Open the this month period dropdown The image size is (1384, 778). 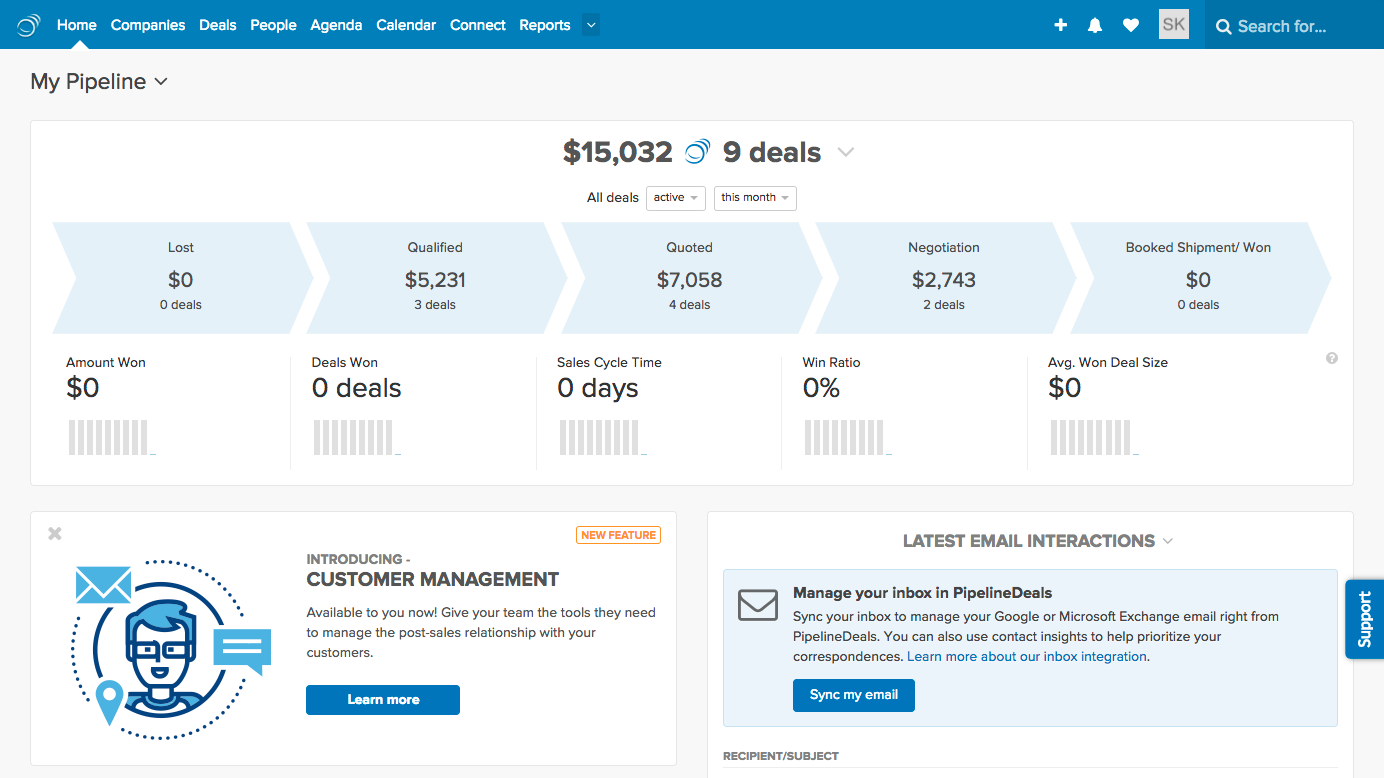point(755,198)
